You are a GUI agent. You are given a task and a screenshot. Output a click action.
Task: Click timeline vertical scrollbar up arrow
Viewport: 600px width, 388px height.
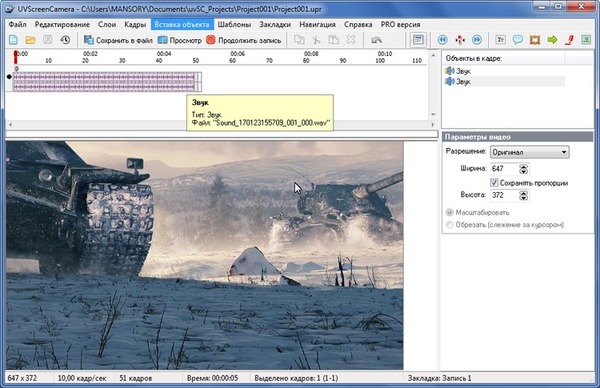tap(433, 55)
